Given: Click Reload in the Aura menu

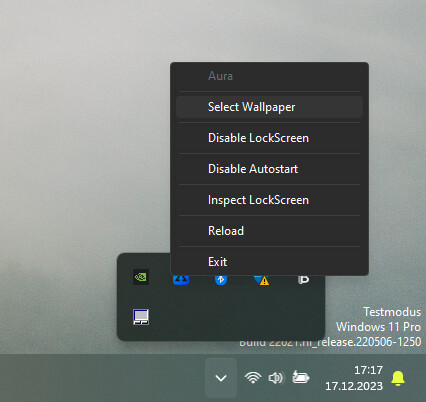Looking at the screenshot, I should [269, 231].
